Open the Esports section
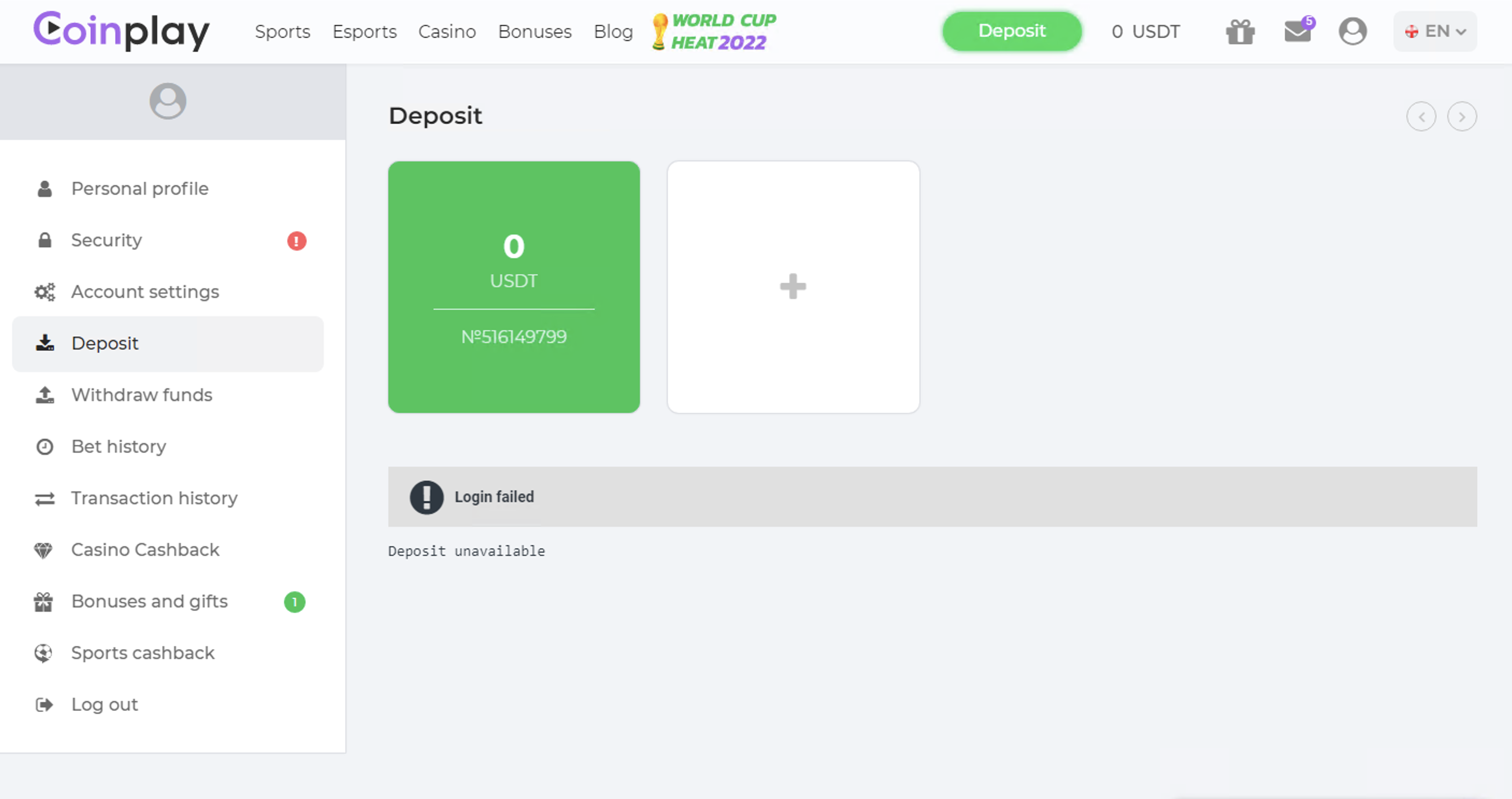 click(x=365, y=32)
